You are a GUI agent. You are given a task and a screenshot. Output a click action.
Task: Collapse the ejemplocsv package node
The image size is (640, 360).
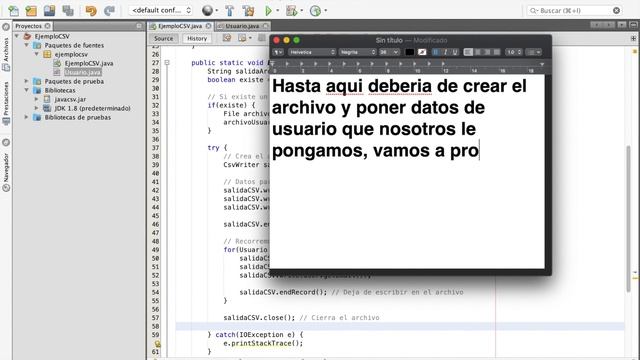[36, 54]
